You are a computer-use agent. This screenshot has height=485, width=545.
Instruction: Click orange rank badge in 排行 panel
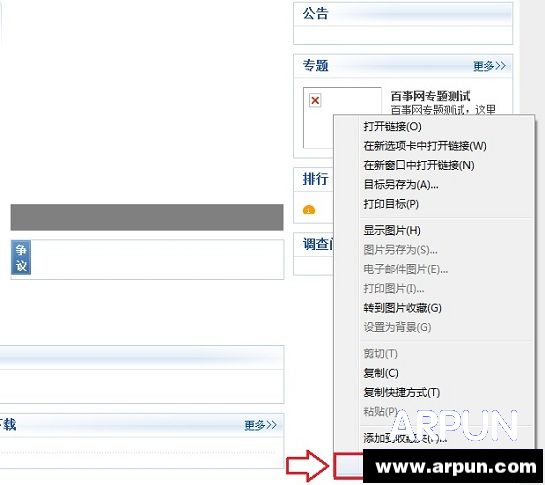[x=309, y=210]
